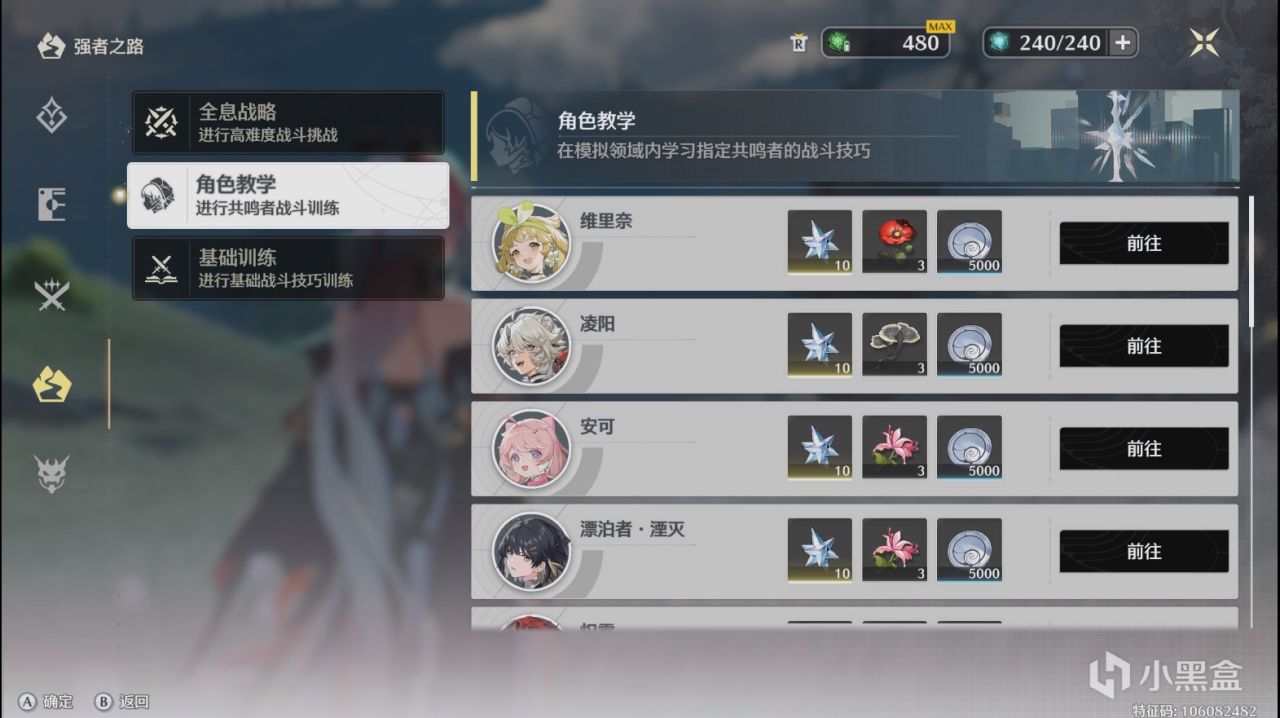Open the demon mask sidebar icon

(x=51, y=473)
